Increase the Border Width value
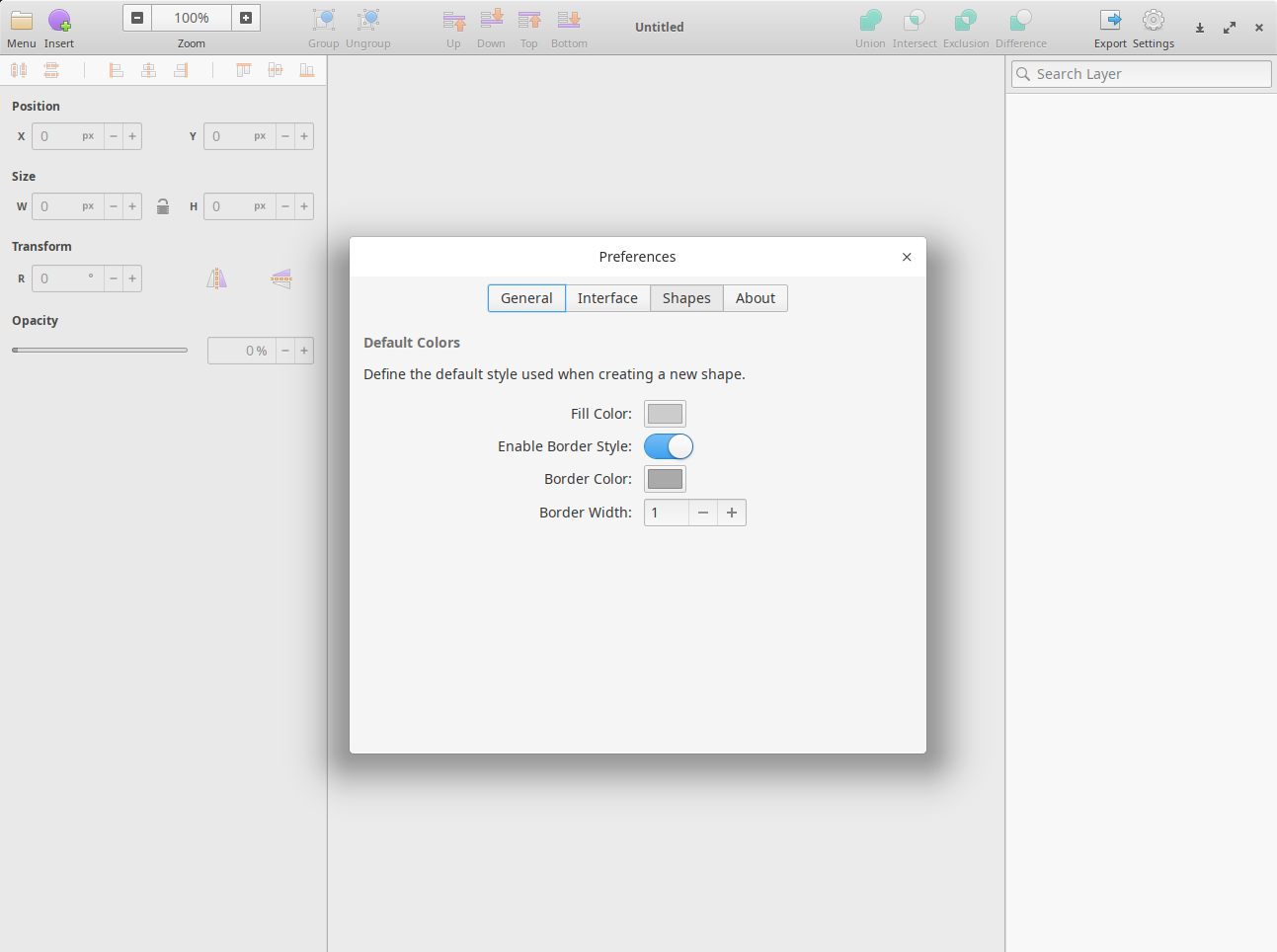1277x952 pixels. click(x=732, y=513)
